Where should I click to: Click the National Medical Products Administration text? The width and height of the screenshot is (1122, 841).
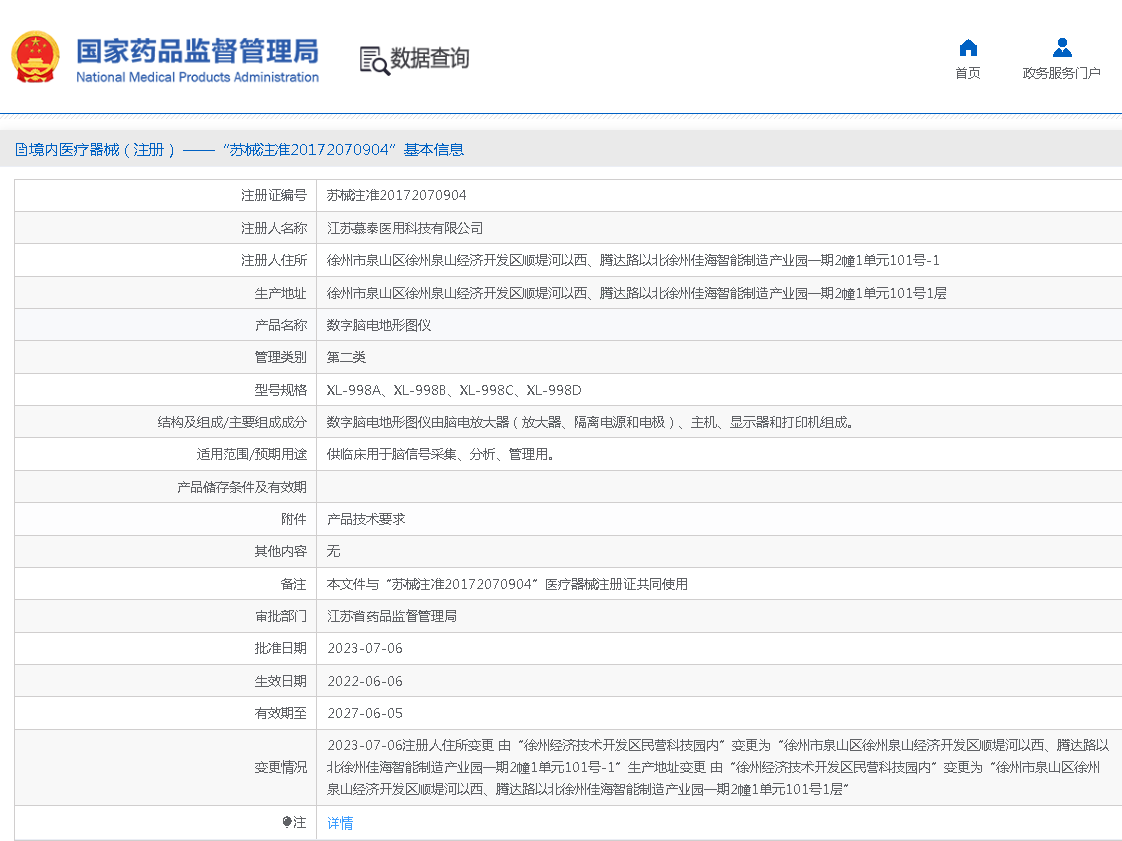(x=197, y=77)
